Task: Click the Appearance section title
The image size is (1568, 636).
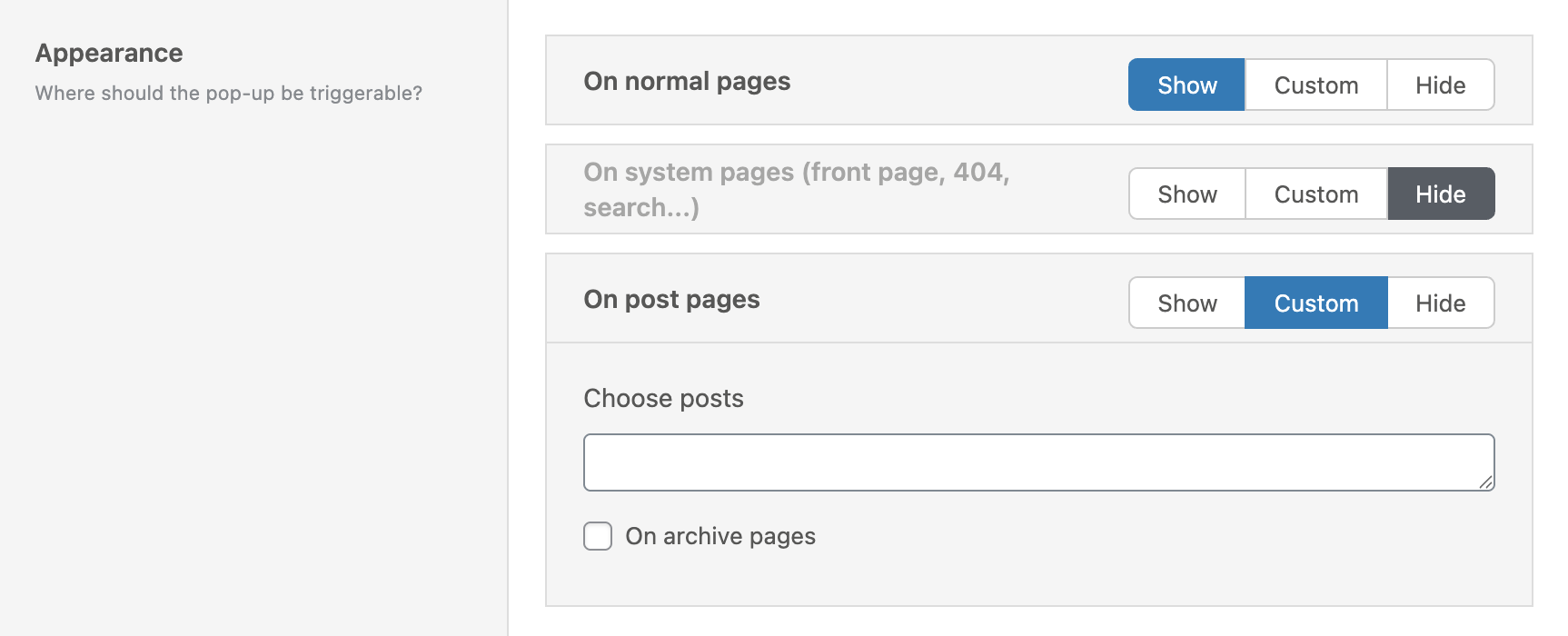Action: coord(109,53)
